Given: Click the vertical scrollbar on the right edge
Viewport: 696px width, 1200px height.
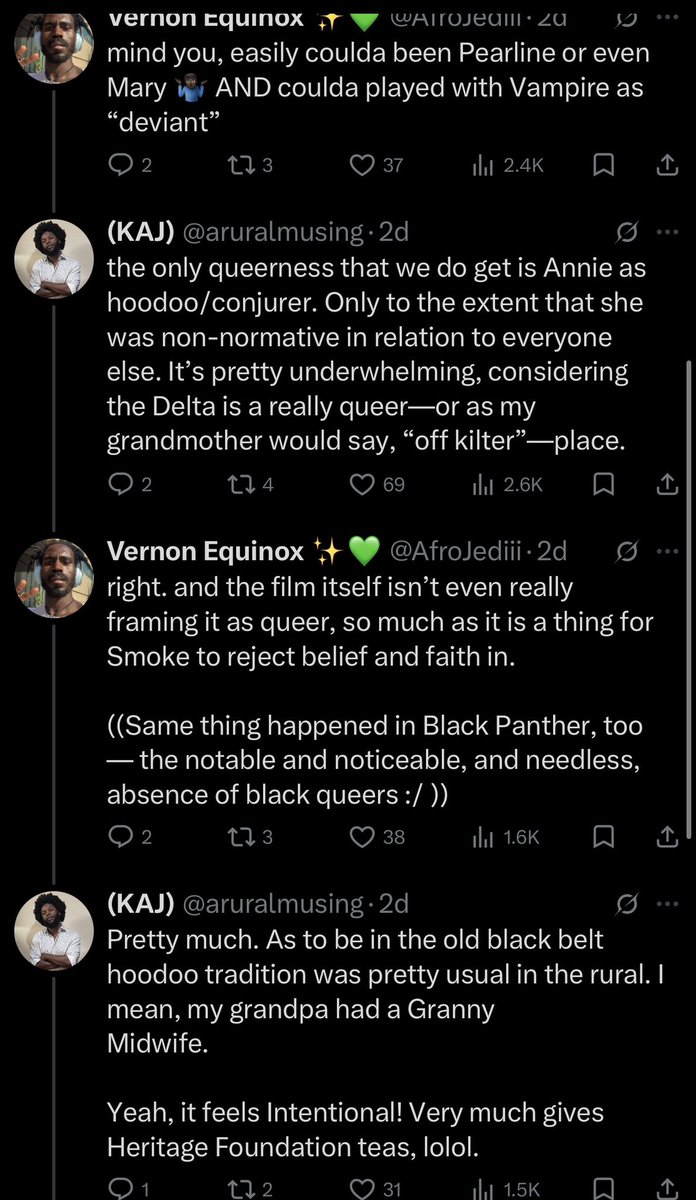Looking at the screenshot, I should click(x=689, y=600).
